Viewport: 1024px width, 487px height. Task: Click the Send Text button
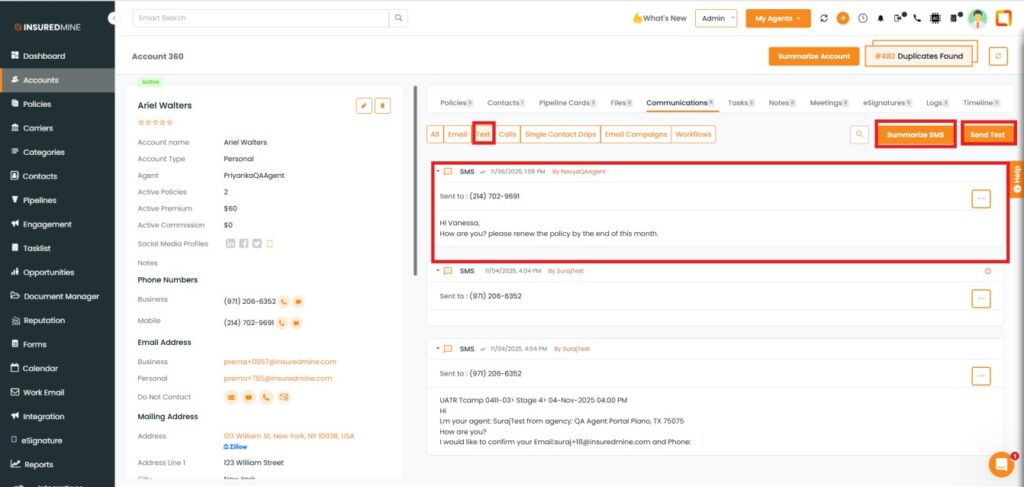click(987, 134)
